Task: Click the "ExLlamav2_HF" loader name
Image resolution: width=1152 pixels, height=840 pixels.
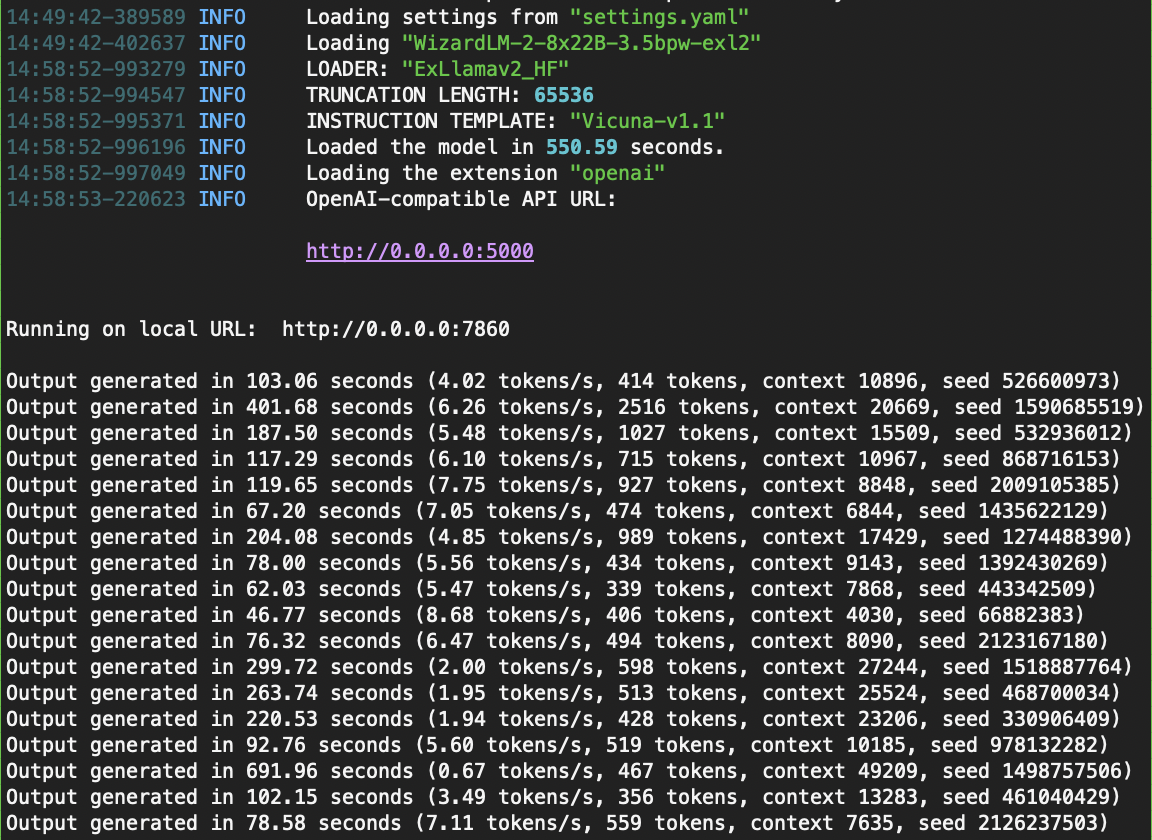Action: click(x=484, y=69)
